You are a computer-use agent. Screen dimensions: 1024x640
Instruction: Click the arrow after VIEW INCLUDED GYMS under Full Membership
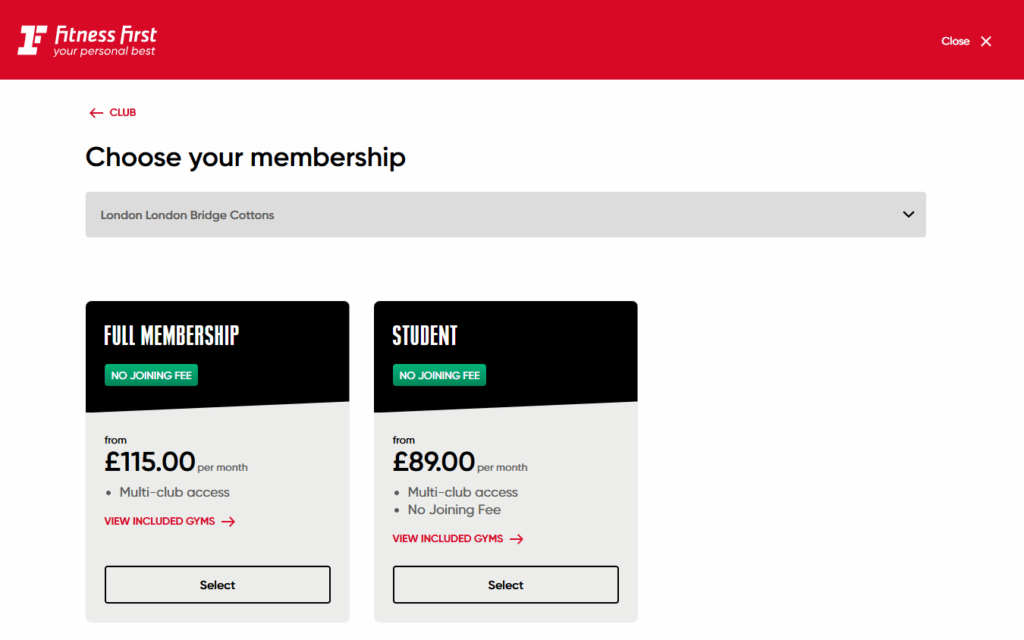[230, 521]
